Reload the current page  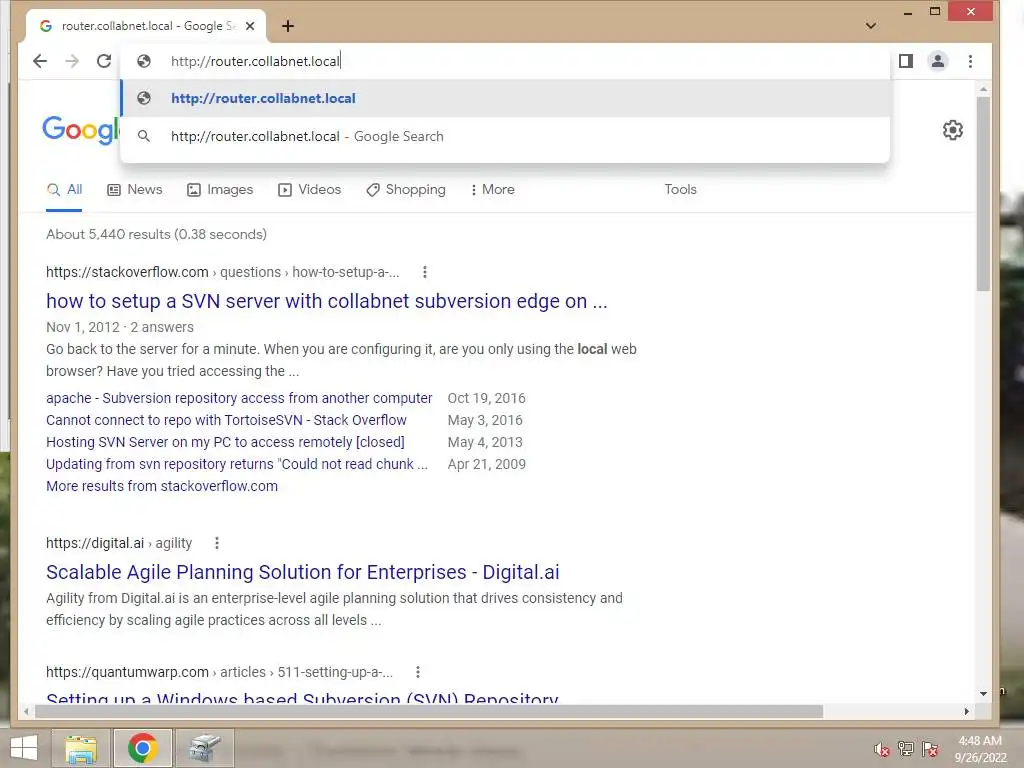click(104, 61)
